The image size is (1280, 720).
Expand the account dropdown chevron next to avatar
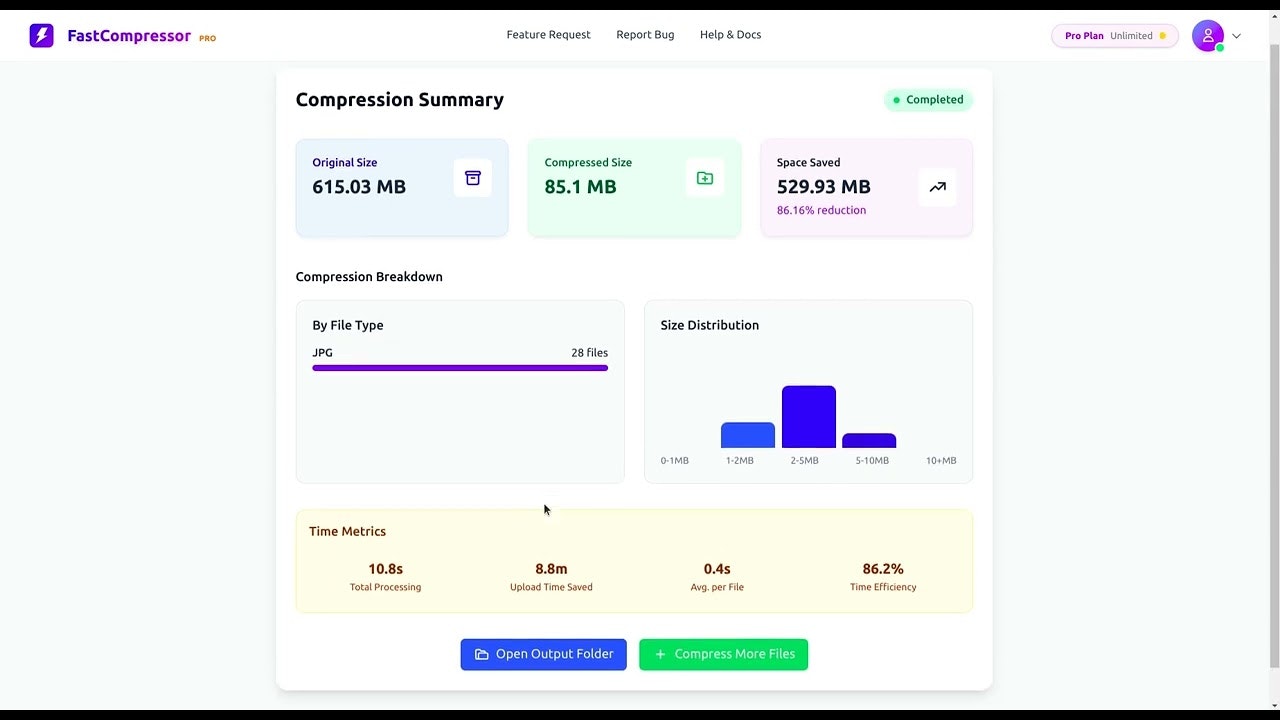click(1236, 35)
